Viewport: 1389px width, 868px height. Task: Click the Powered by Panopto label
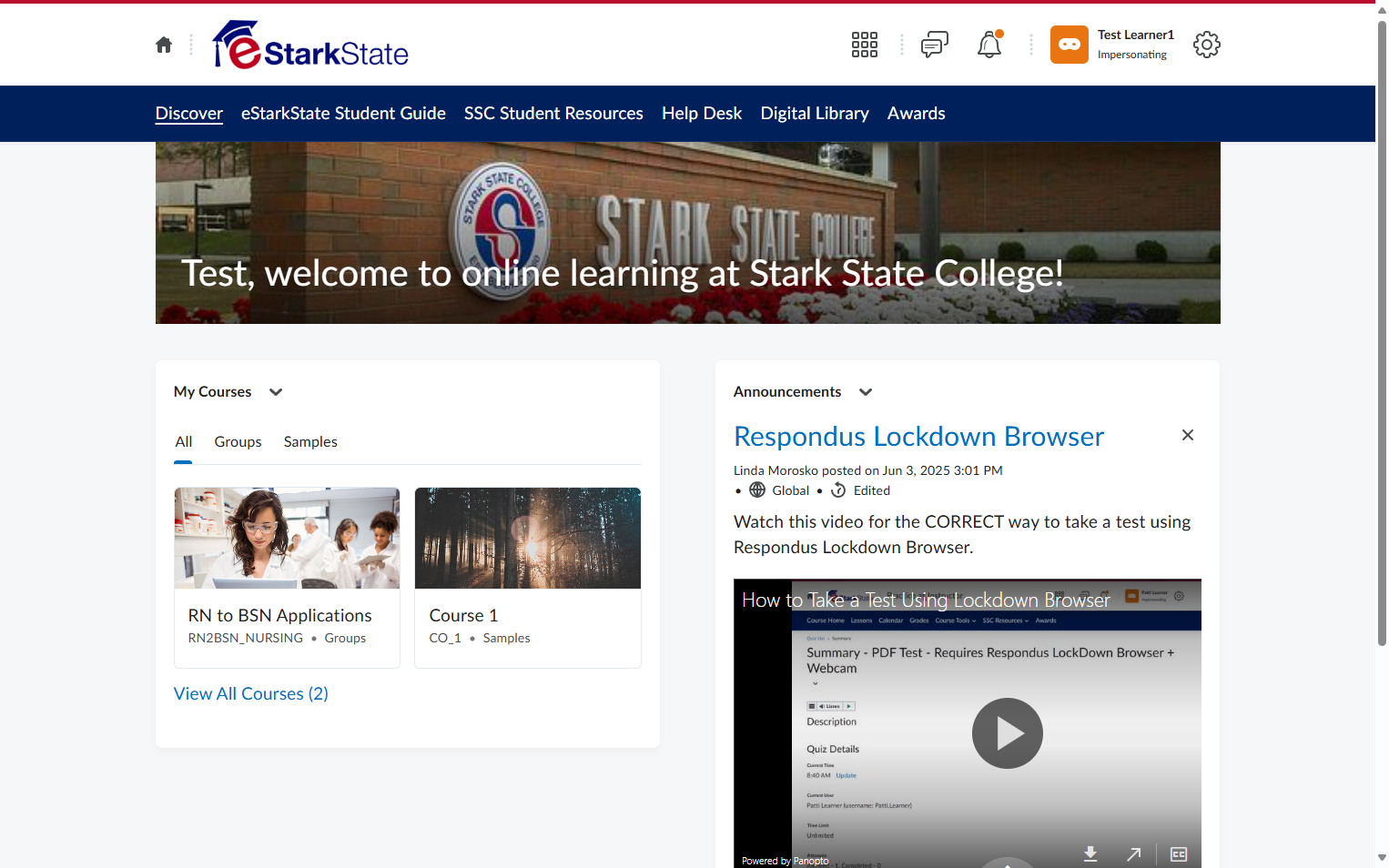785,861
